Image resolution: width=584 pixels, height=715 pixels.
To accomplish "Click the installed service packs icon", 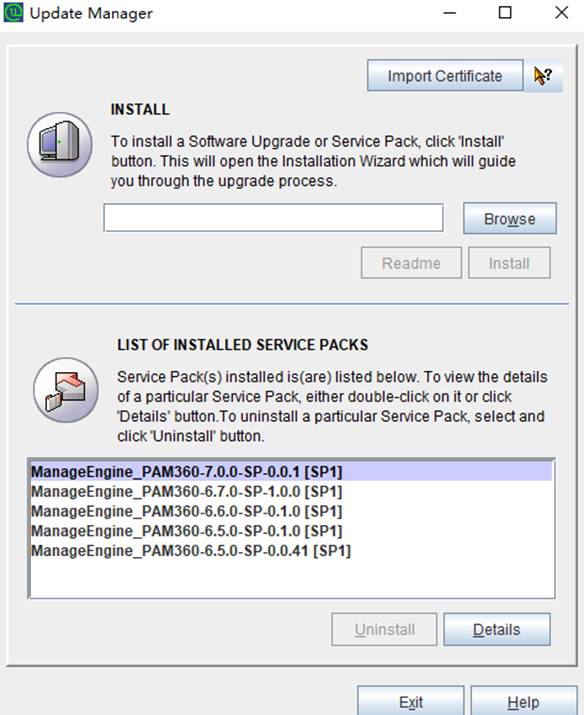I will (x=66, y=390).
